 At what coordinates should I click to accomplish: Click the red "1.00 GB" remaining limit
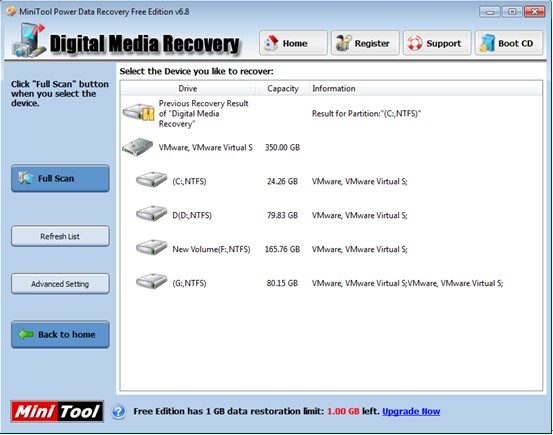coord(343,411)
